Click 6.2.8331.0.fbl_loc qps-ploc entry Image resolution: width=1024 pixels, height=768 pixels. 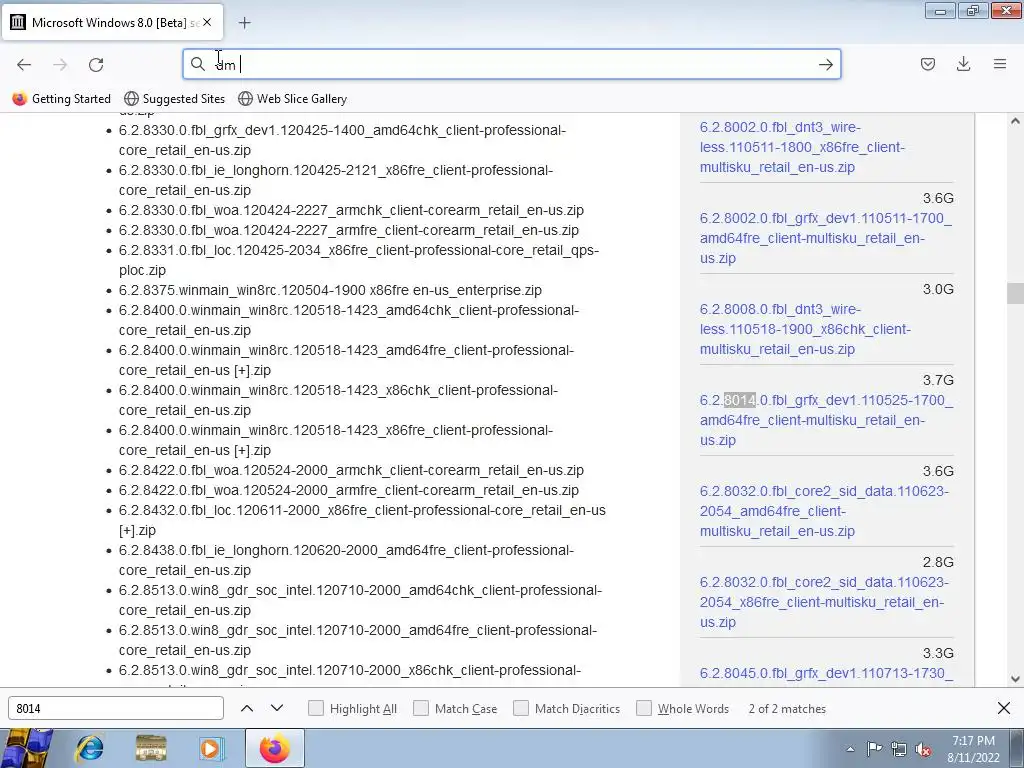(359, 260)
